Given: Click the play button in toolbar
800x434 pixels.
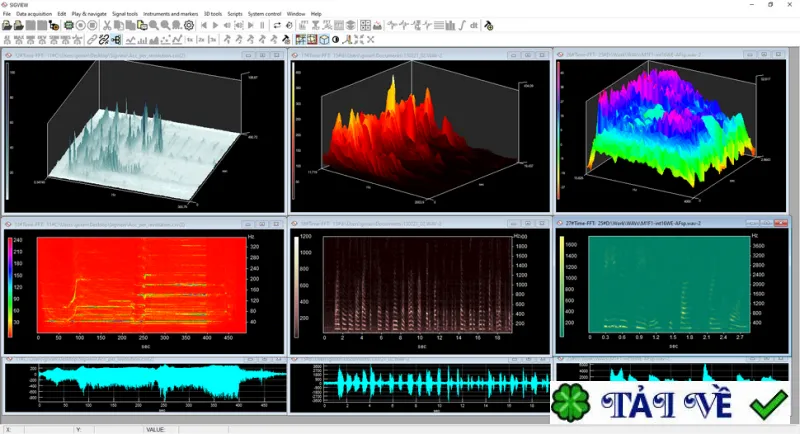Looking at the screenshot, I should coord(215,25).
